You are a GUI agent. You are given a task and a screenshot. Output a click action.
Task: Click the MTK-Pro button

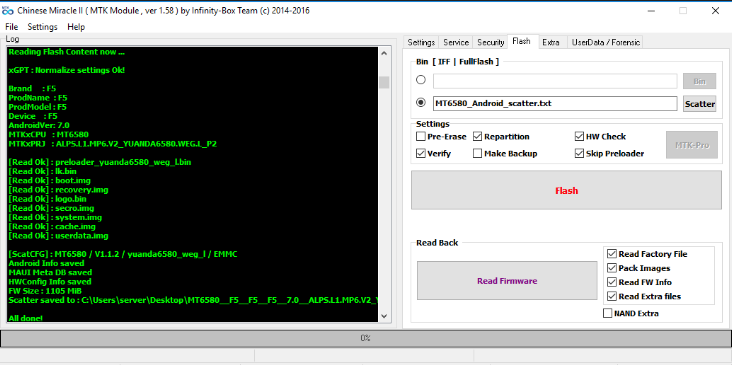click(x=692, y=145)
